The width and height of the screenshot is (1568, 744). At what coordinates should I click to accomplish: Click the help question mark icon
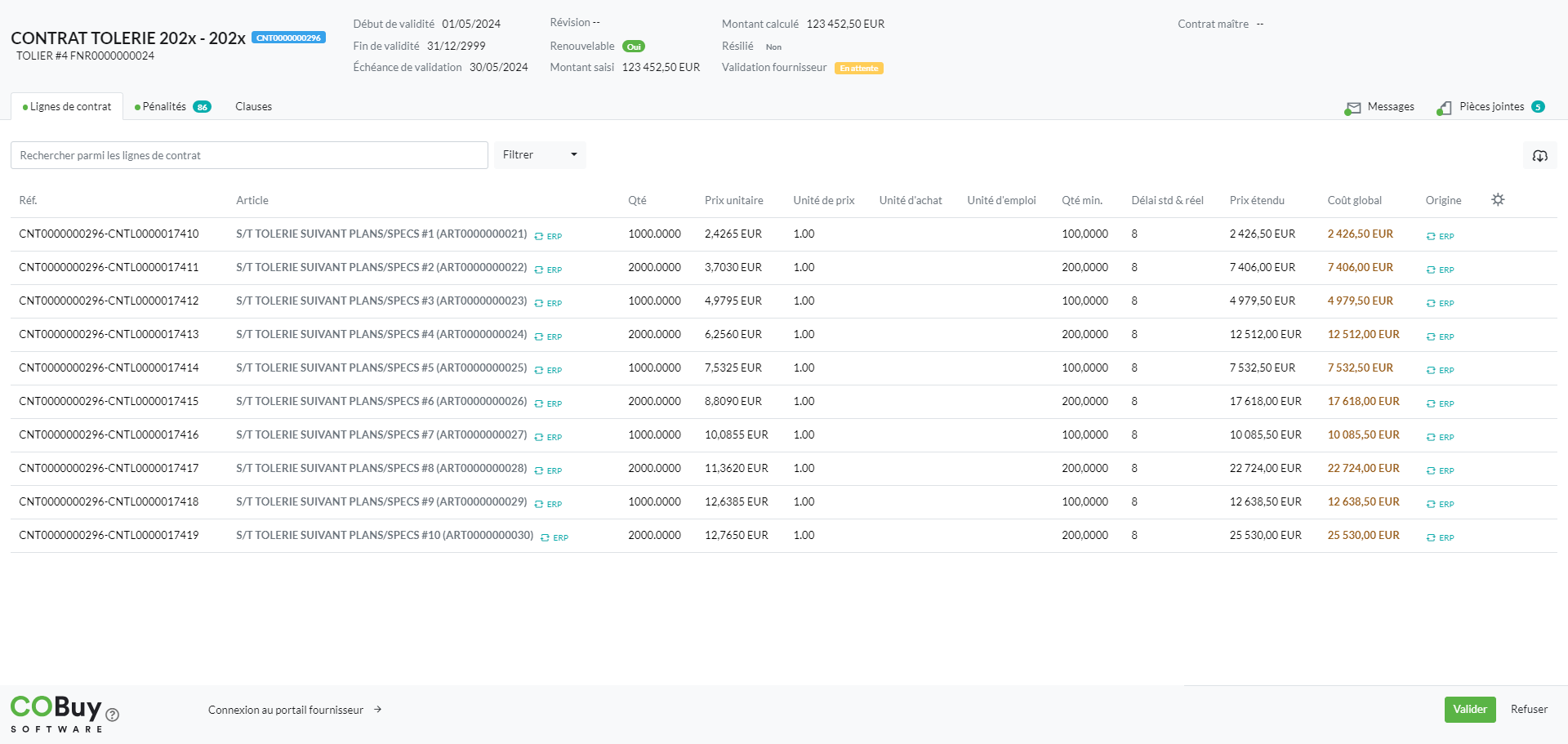point(113,715)
